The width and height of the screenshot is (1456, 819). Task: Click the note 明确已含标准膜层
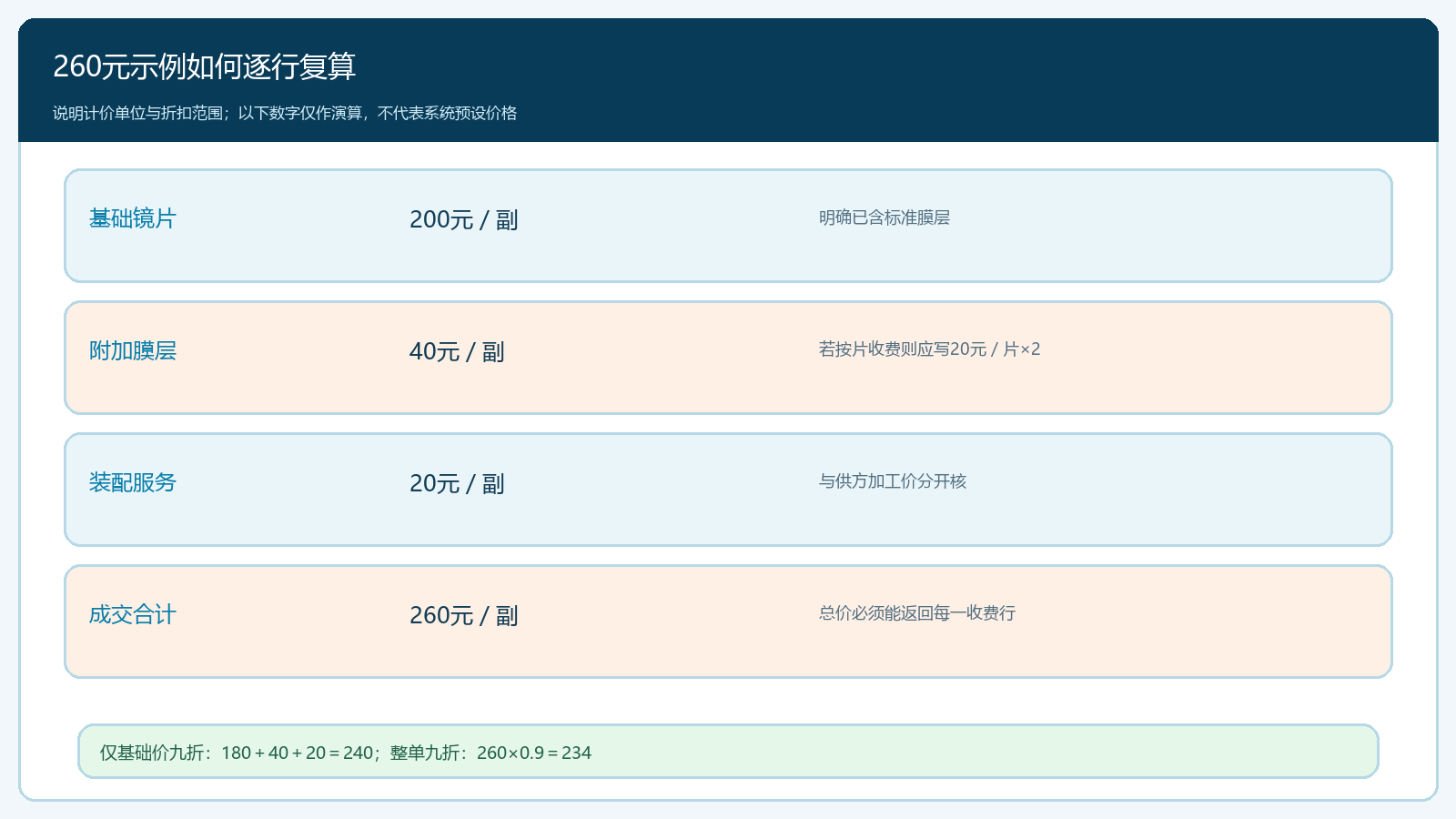(885, 217)
